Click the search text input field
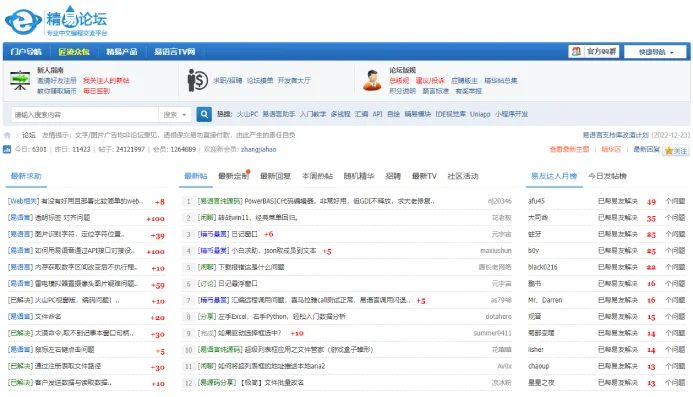Image resolution: width=693 pixels, height=397 pixels. (x=85, y=115)
